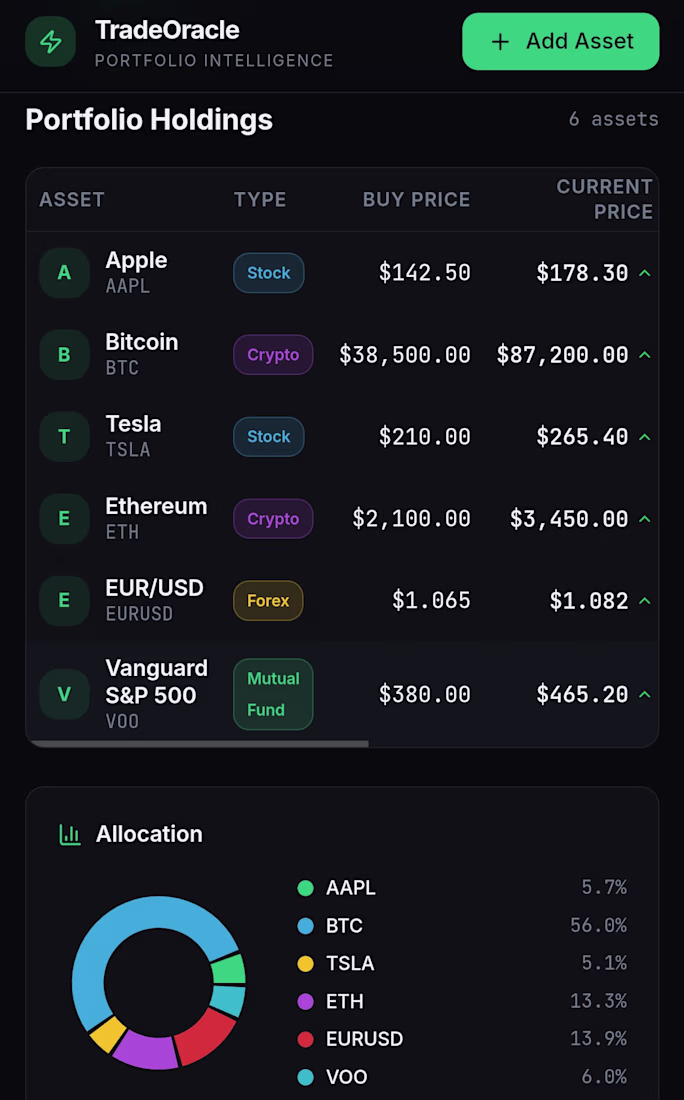Click the EURUSD red legend dot
The width and height of the screenshot is (684, 1100).
[x=306, y=1040]
